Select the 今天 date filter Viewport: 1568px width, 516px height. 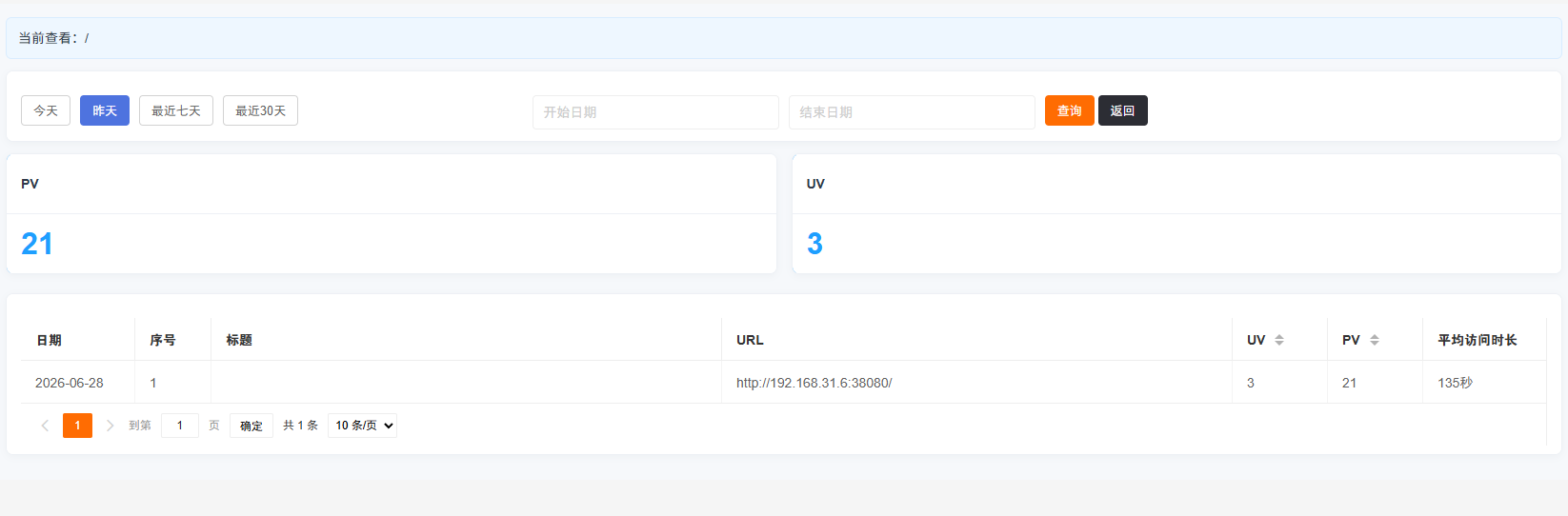(x=46, y=110)
